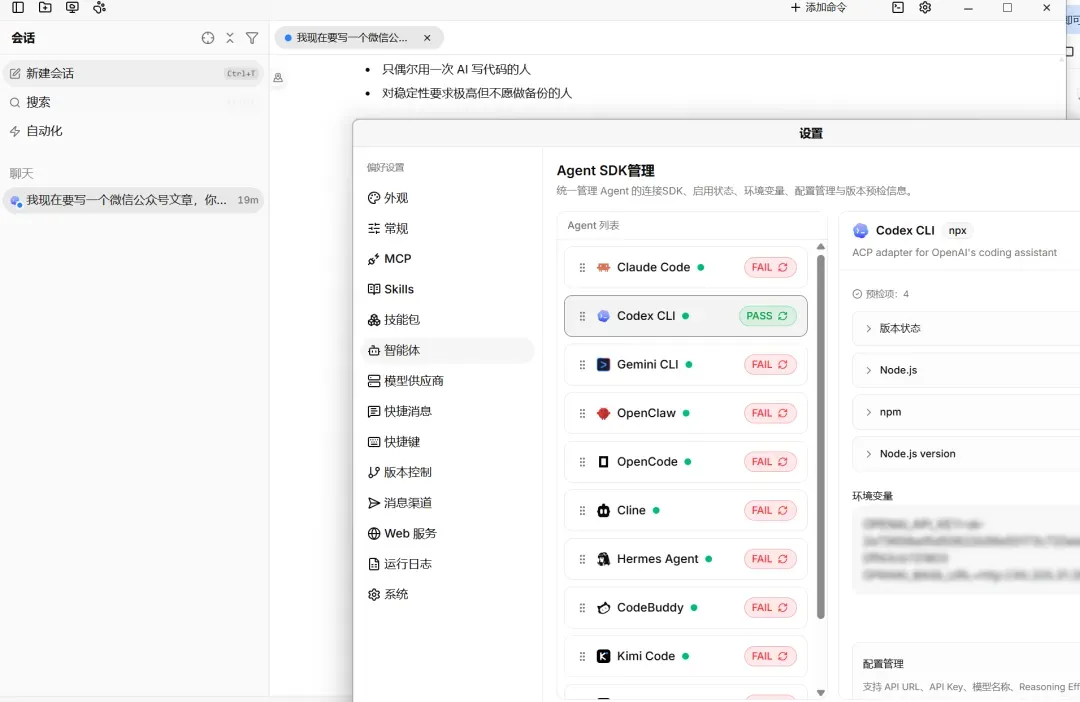The image size is (1080, 702).
Task: Toggle the OpenClaw green status dot
Action: pos(686,413)
